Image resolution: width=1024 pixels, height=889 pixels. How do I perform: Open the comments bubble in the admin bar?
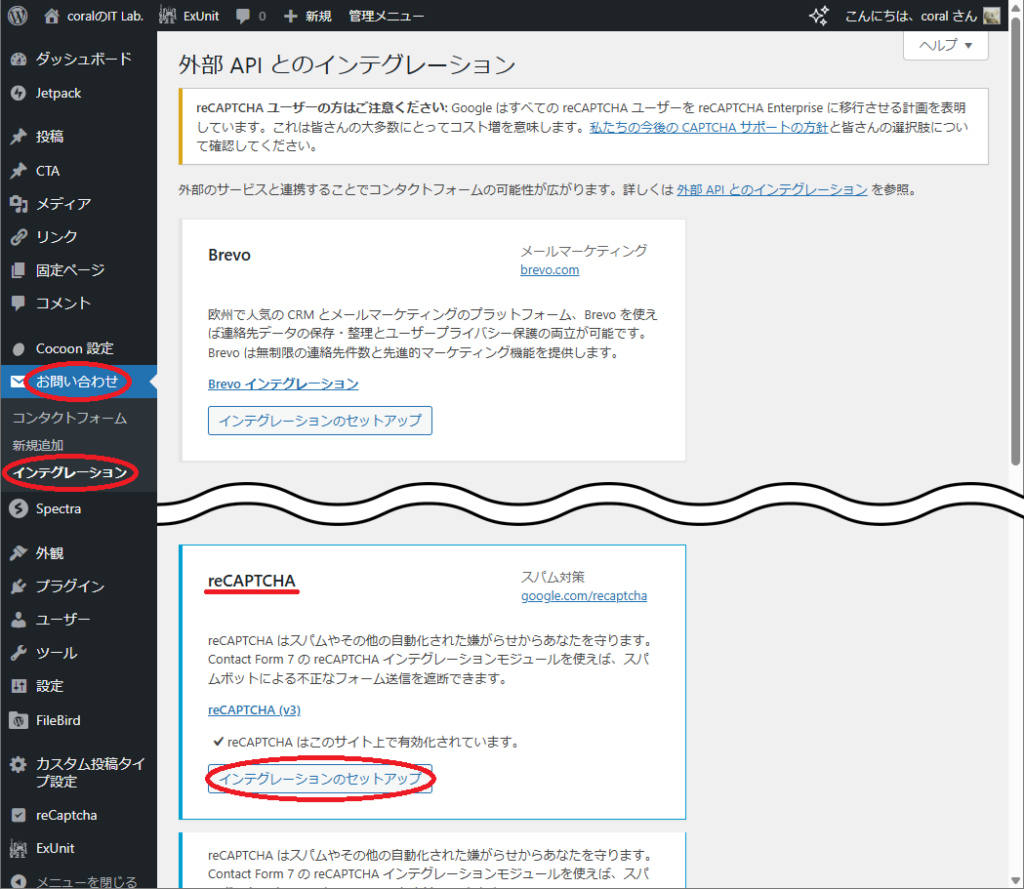pos(243,16)
